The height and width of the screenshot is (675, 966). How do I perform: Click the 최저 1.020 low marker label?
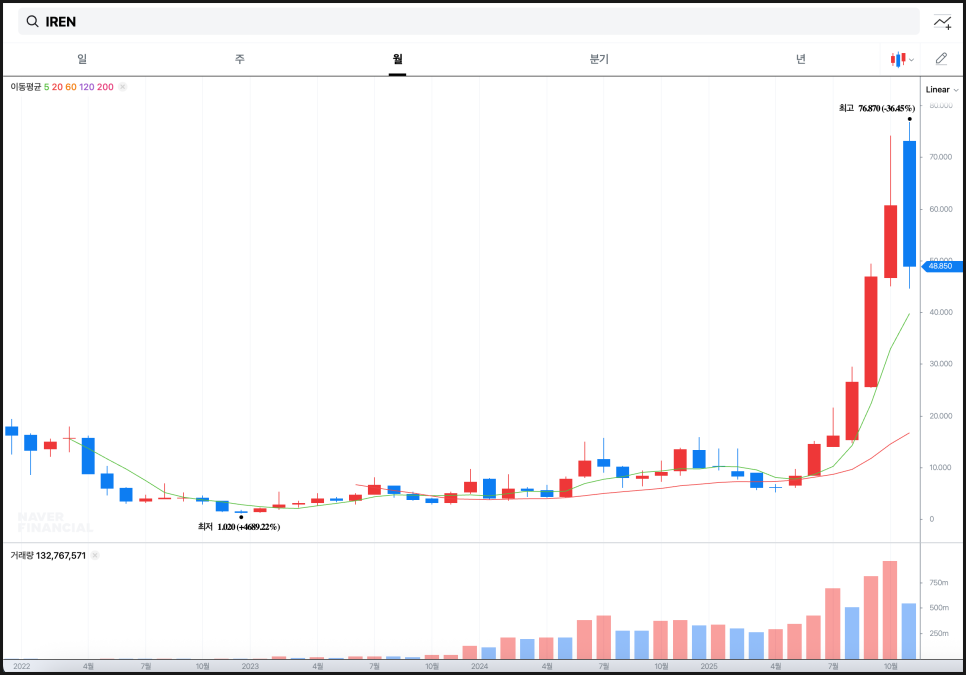239,527
